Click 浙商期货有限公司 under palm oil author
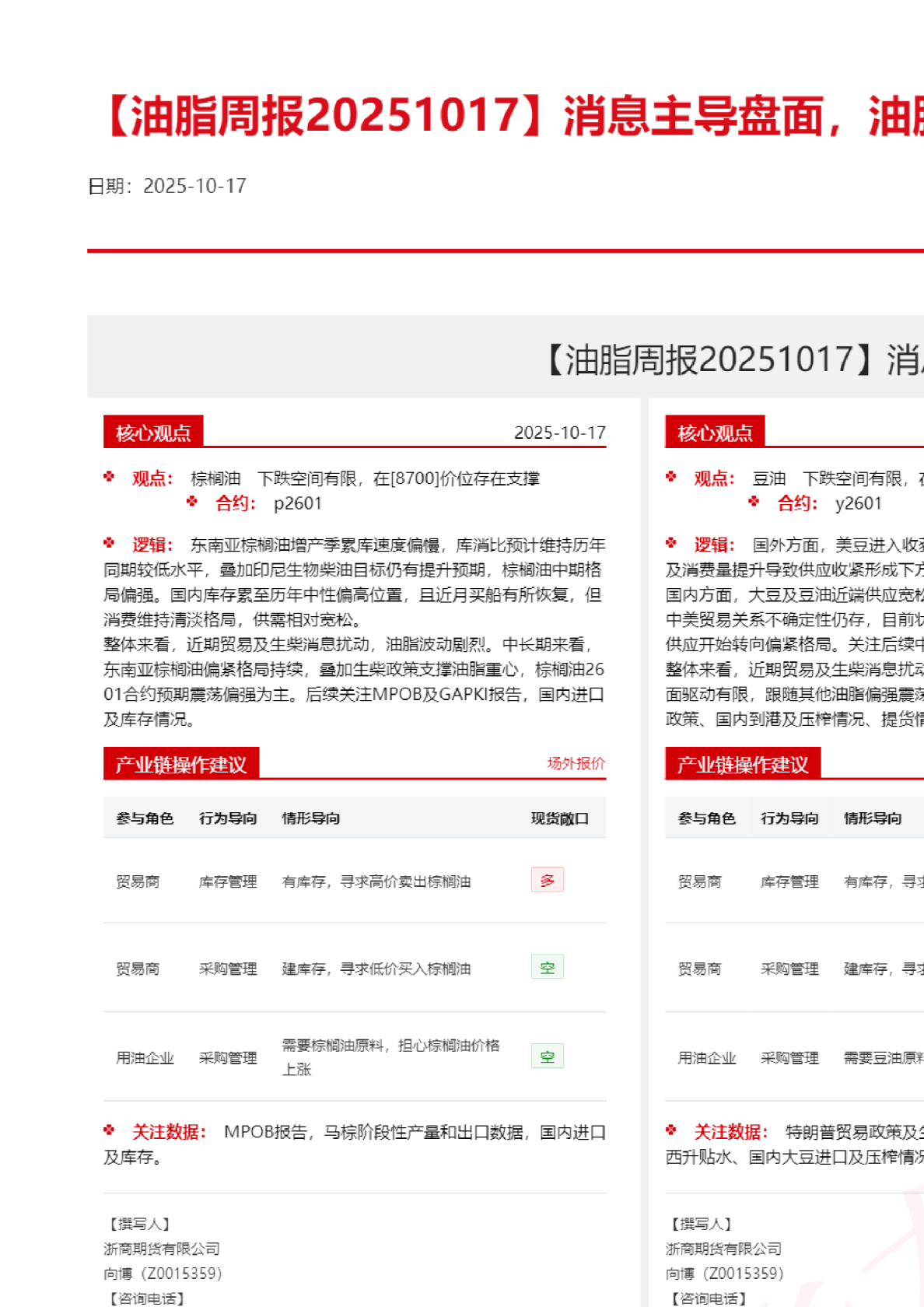The width and height of the screenshot is (924, 1307). click(162, 1249)
